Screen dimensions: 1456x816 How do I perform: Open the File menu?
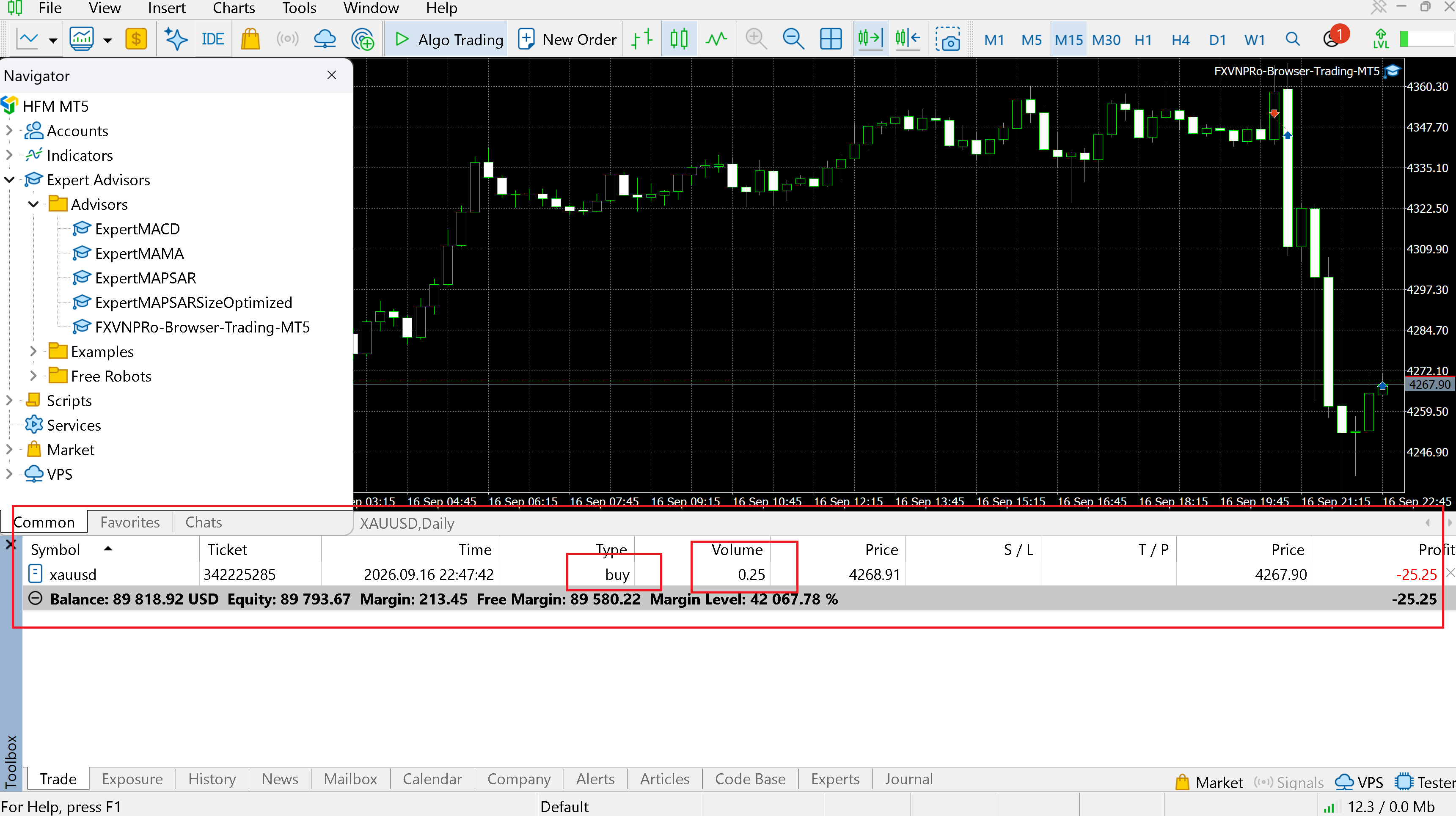[50, 8]
